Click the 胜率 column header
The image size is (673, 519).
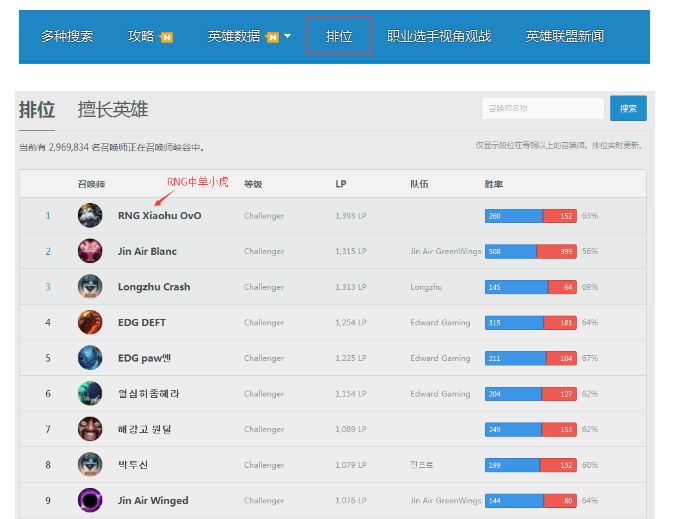[494, 184]
